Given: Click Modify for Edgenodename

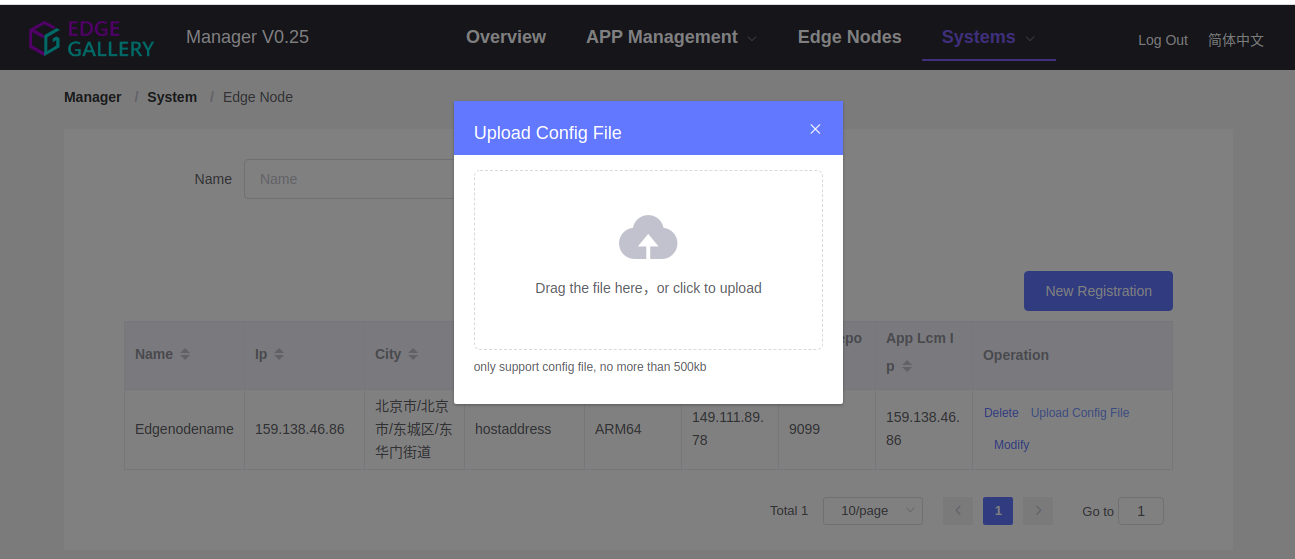Looking at the screenshot, I should pyautogui.click(x=1011, y=445).
